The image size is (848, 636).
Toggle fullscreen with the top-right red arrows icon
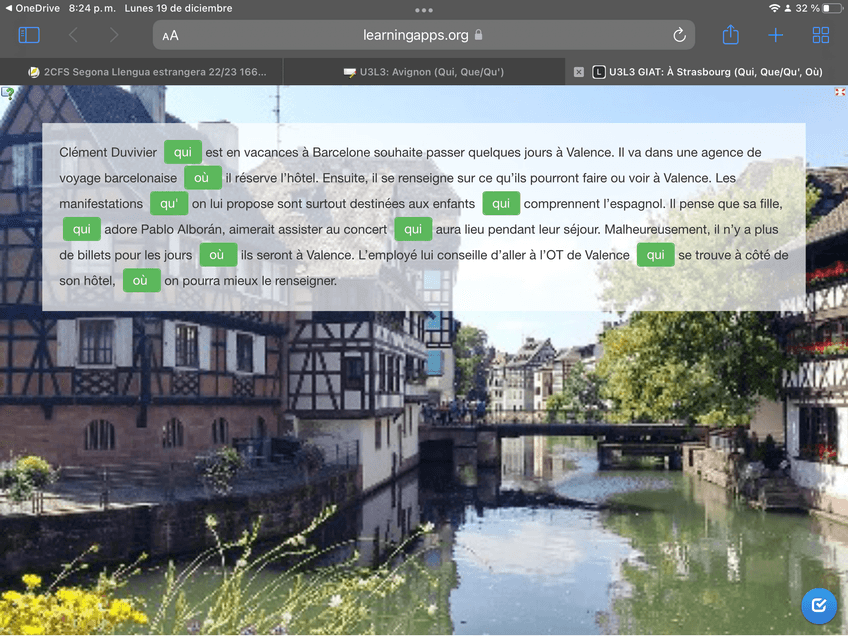(840, 92)
